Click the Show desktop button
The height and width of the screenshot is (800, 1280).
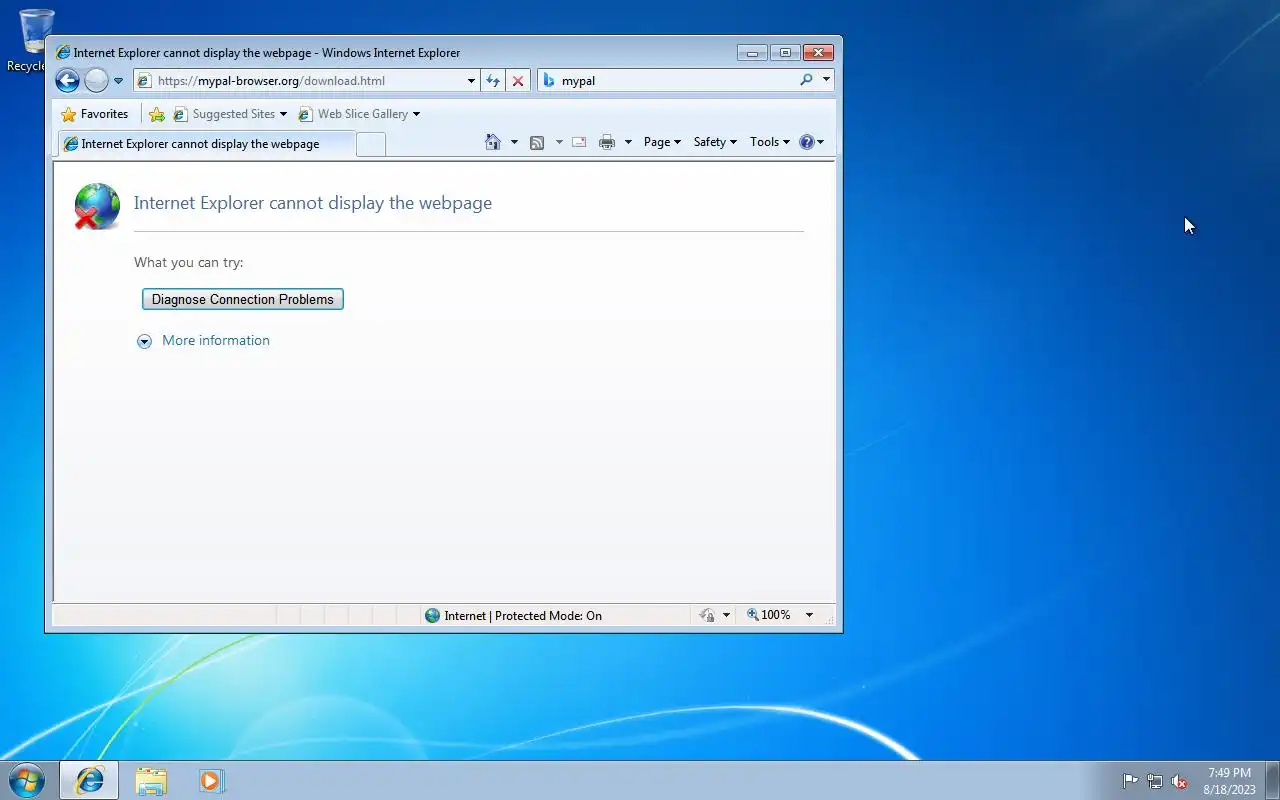1272,780
